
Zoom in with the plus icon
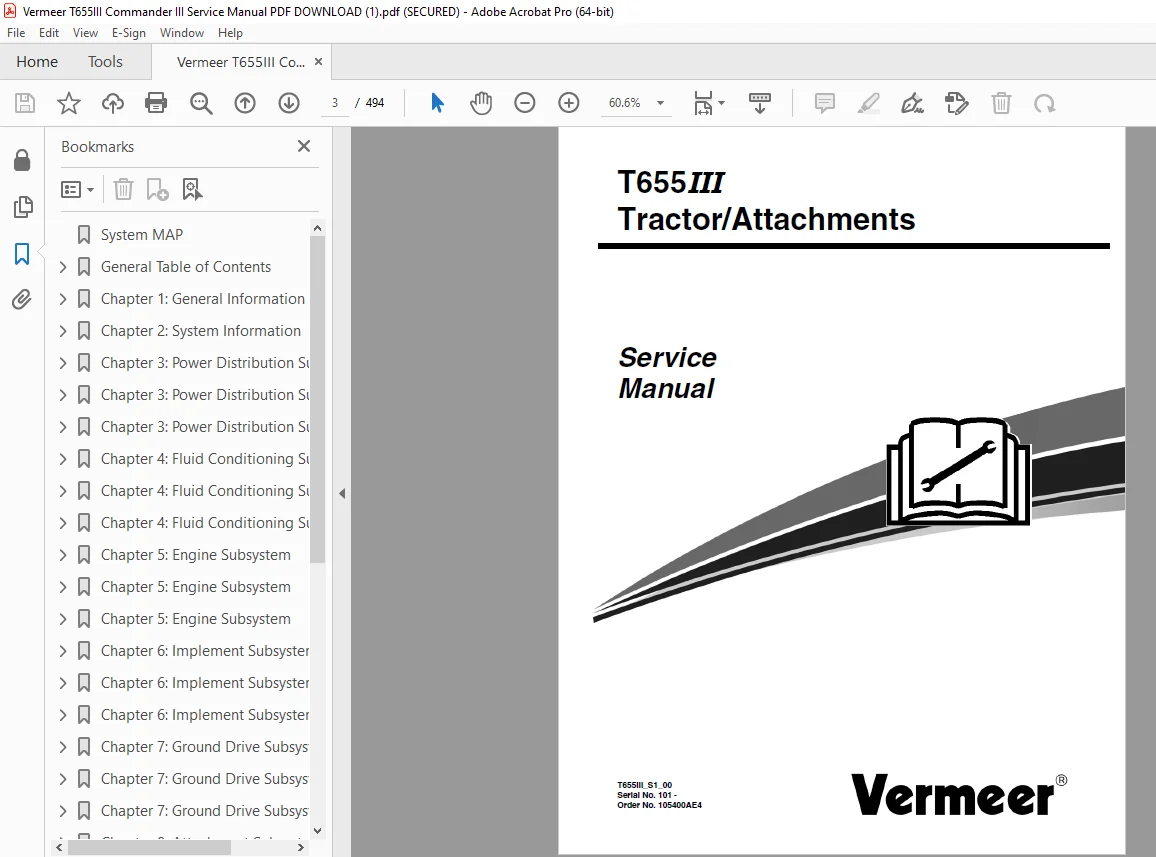click(x=568, y=103)
